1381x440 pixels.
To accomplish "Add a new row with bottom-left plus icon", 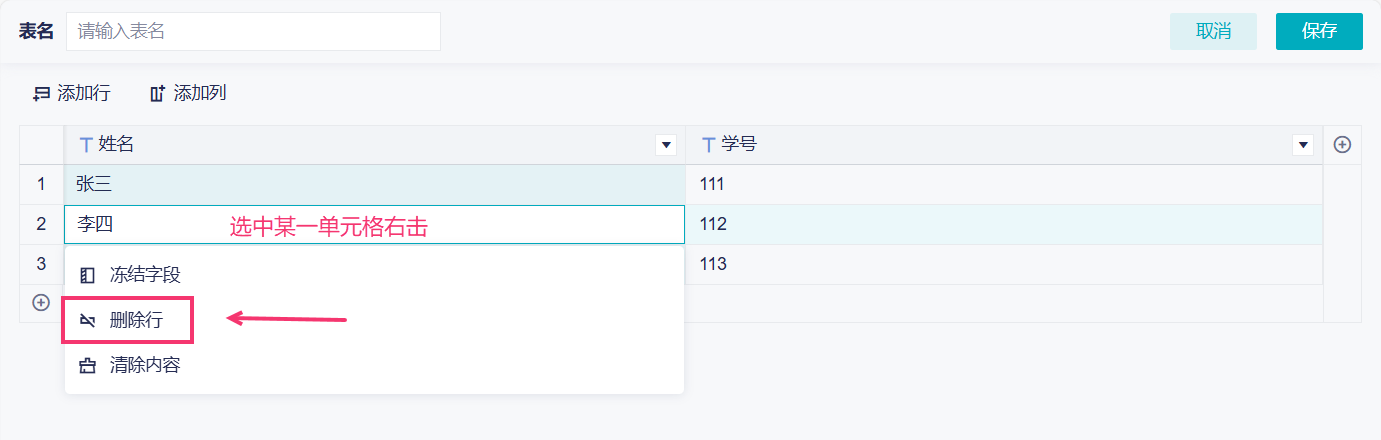I will tap(41, 302).
